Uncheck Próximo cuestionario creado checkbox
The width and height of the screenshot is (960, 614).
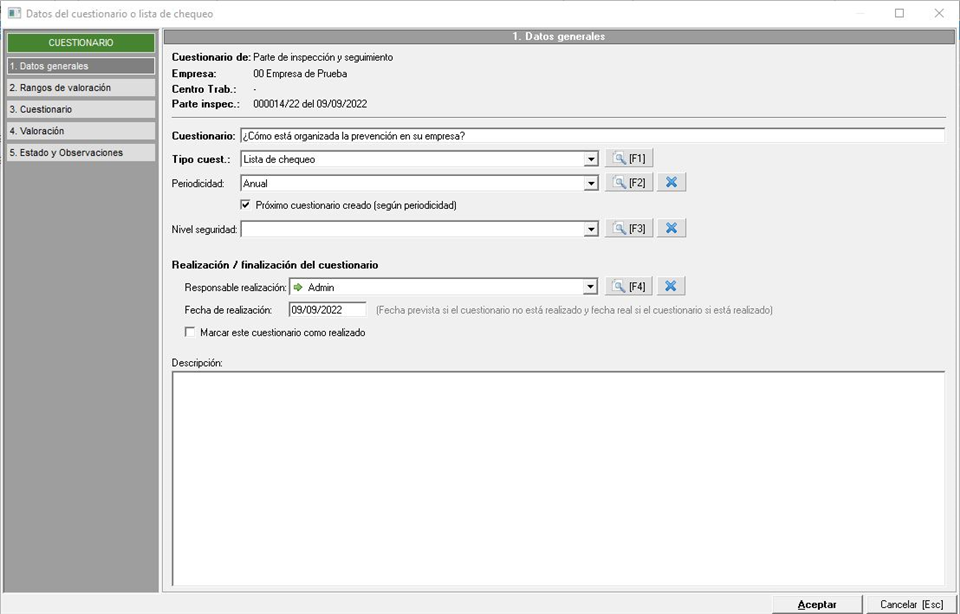click(246, 205)
